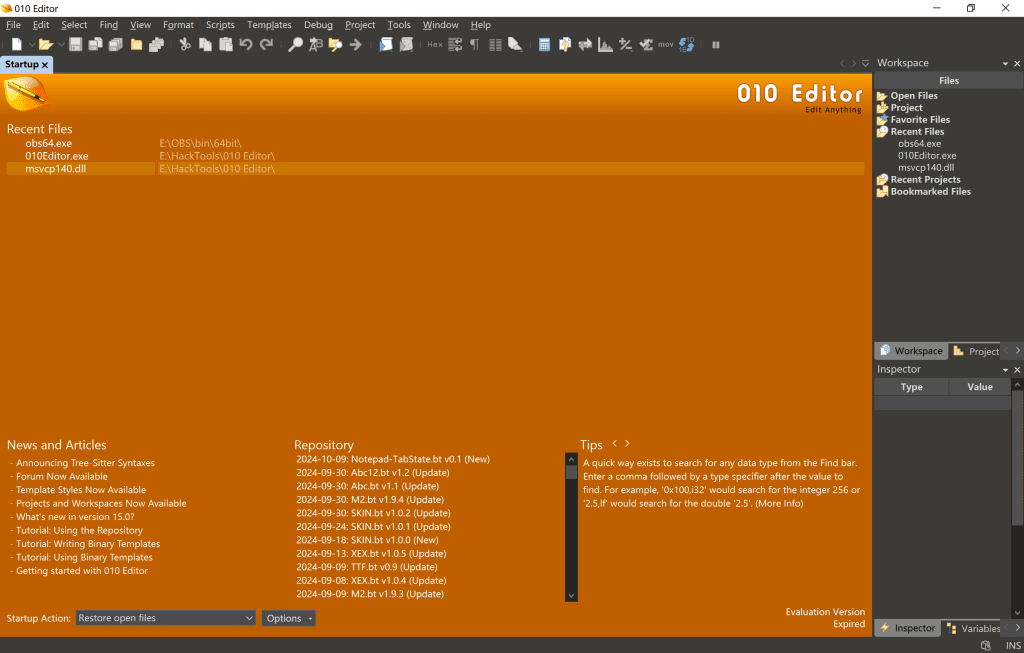Toggle the column view icon
The image size is (1024, 653).
pyautogui.click(x=496, y=44)
